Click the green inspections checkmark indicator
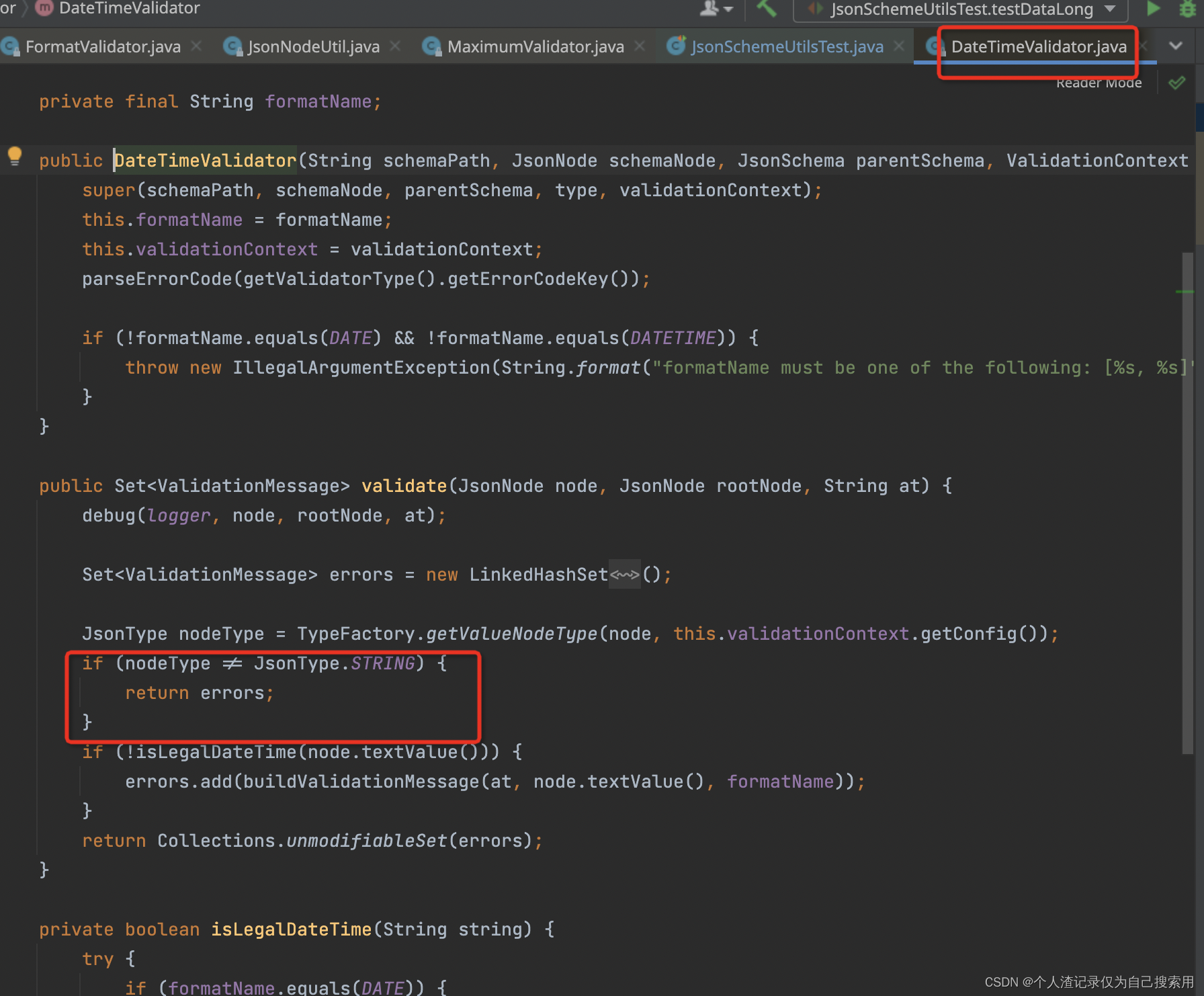Viewport: 1204px width, 996px height. point(1177,82)
